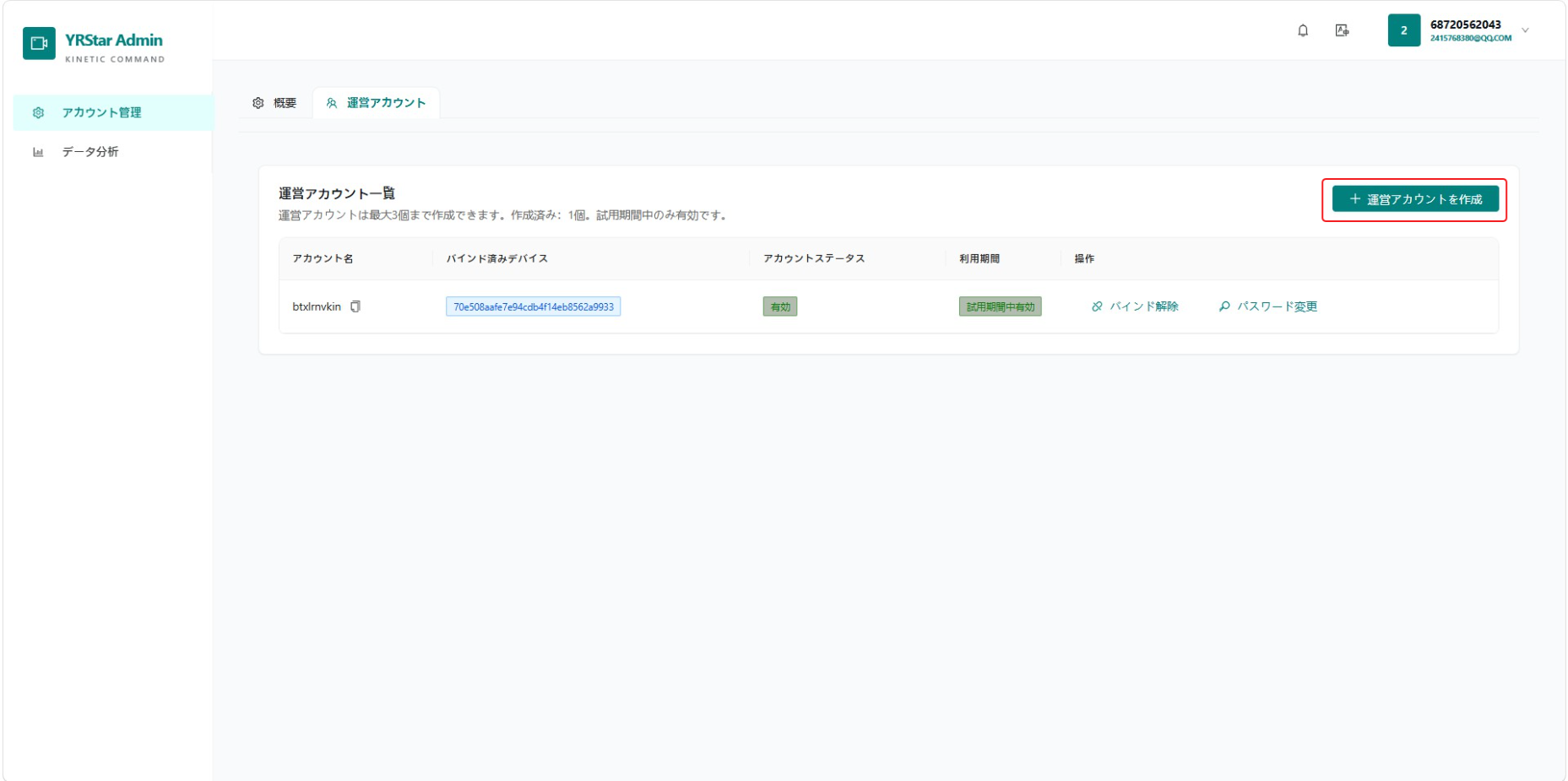Open アカウント管理 in the sidebar

click(x=112, y=112)
